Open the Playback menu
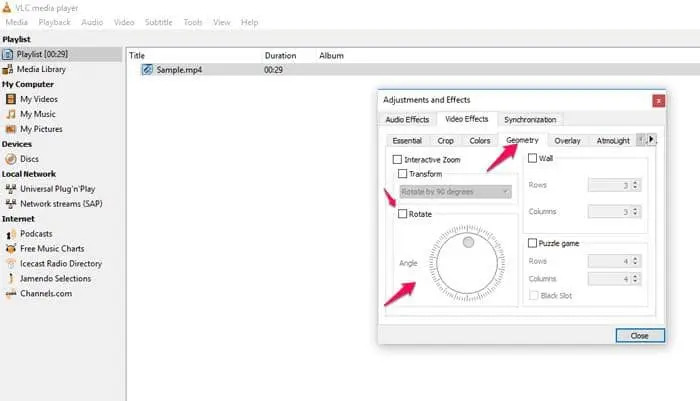Screen dimensions: 700x401 pos(54,22)
